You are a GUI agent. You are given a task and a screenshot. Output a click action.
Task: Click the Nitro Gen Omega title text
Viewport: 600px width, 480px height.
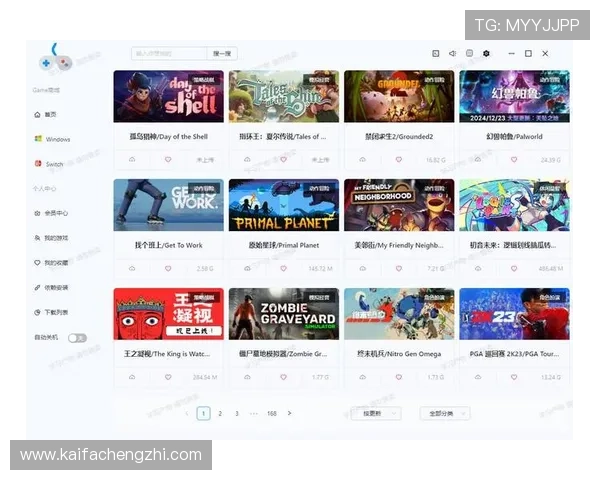click(x=399, y=354)
